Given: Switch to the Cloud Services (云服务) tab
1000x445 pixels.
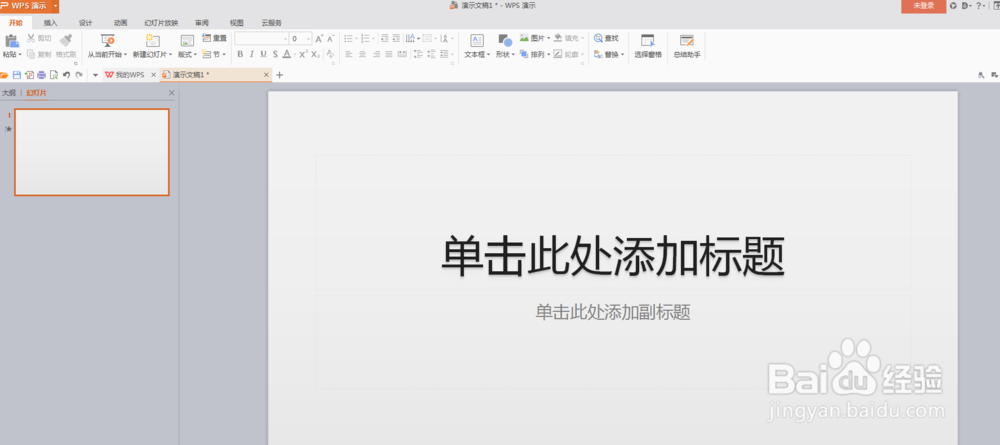Looking at the screenshot, I should point(272,23).
